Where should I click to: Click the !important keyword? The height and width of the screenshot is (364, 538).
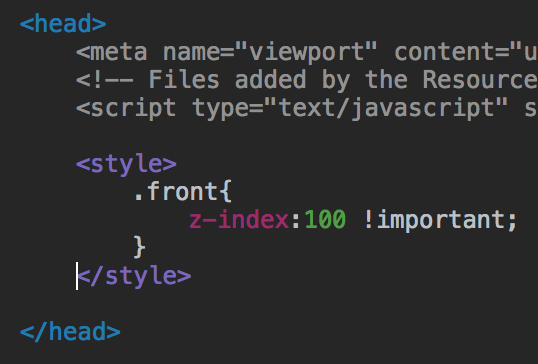coord(434,220)
